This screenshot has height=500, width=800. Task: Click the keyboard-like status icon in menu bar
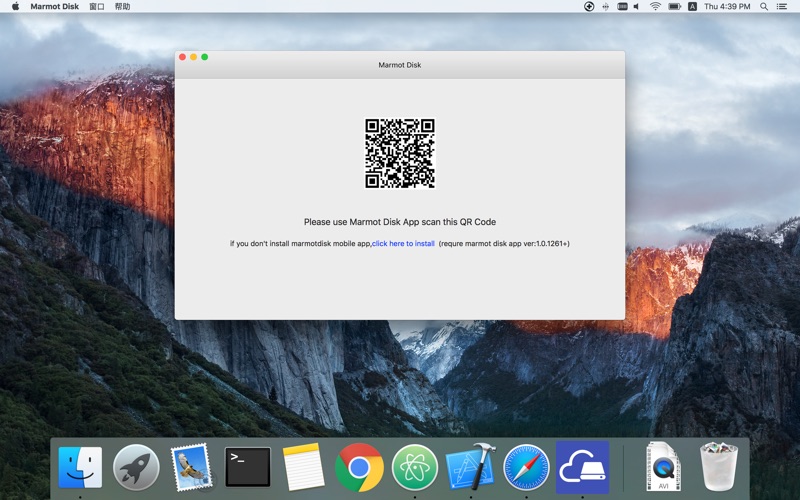tap(622, 6)
